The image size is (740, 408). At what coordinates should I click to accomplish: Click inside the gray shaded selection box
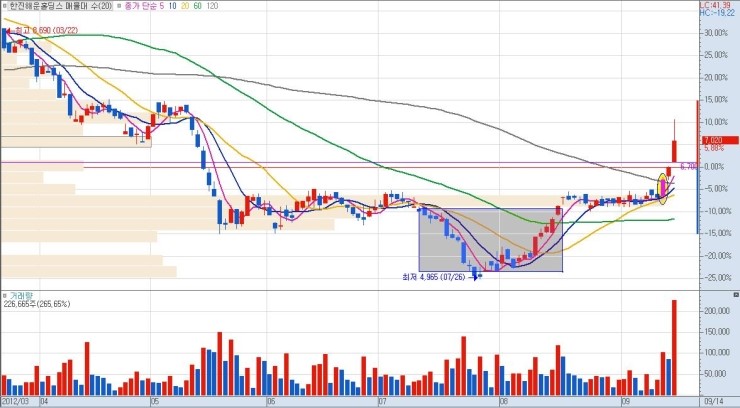pos(490,240)
